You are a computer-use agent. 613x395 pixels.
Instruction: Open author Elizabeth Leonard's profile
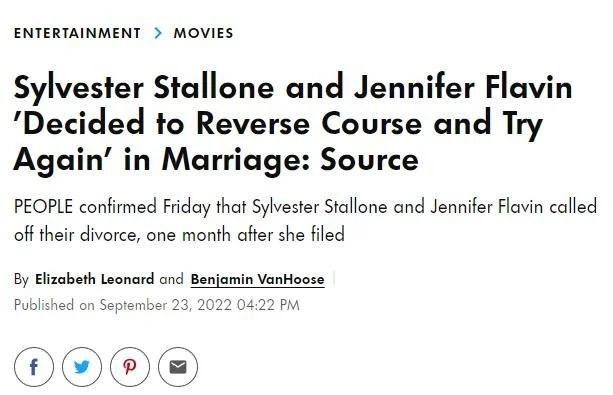[x=95, y=279]
